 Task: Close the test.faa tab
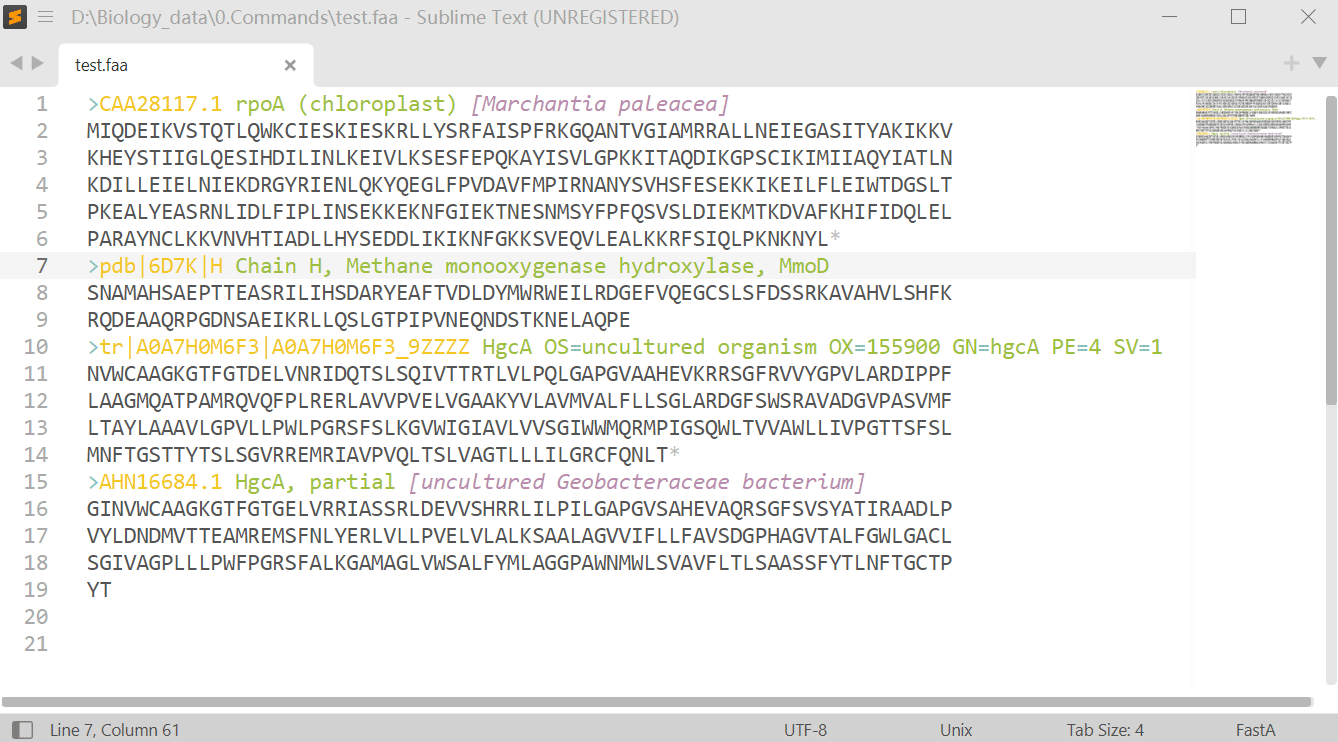290,65
